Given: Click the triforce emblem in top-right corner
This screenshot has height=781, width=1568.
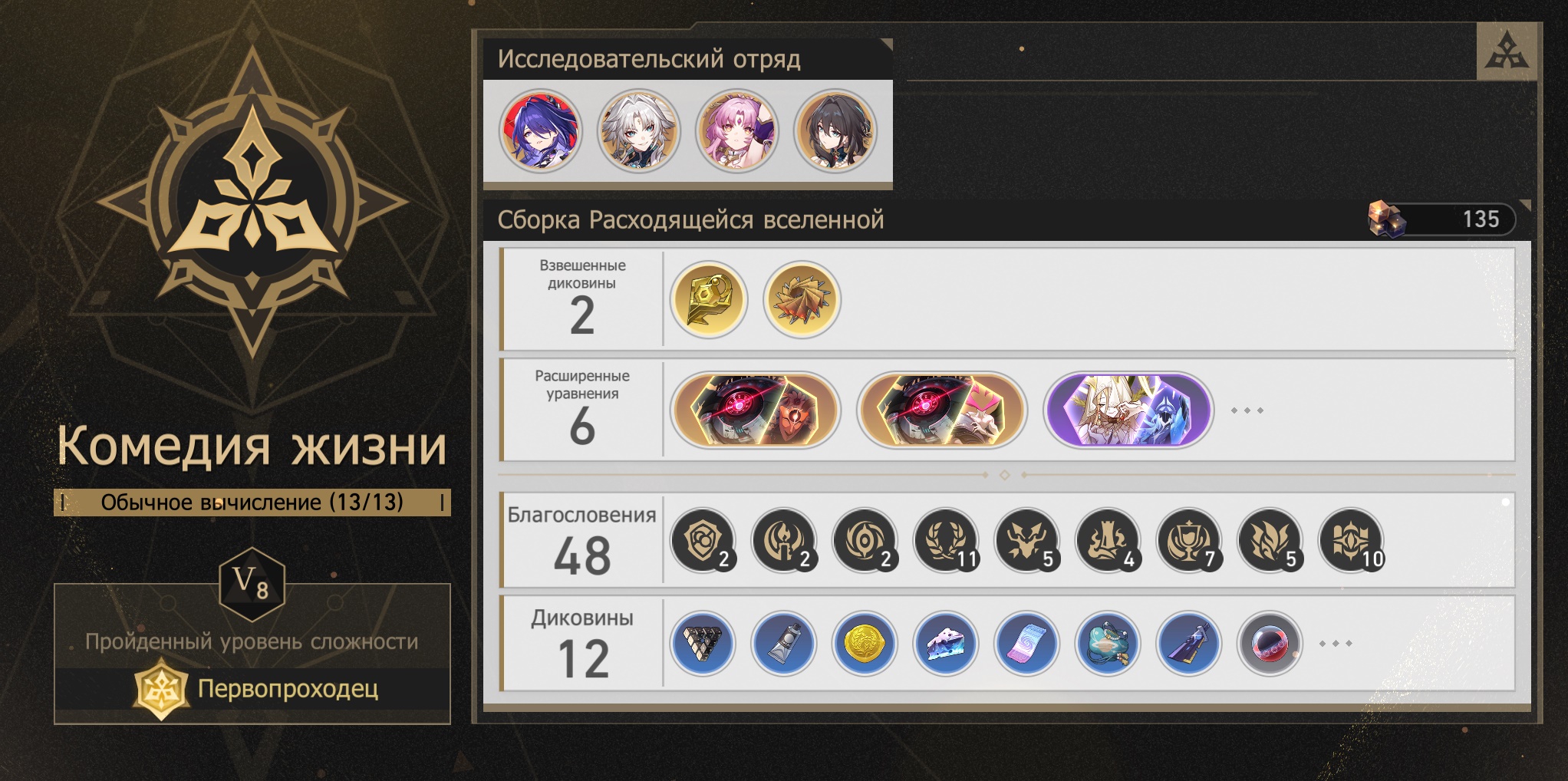Looking at the screenshot, I should tap(1507, 51).
